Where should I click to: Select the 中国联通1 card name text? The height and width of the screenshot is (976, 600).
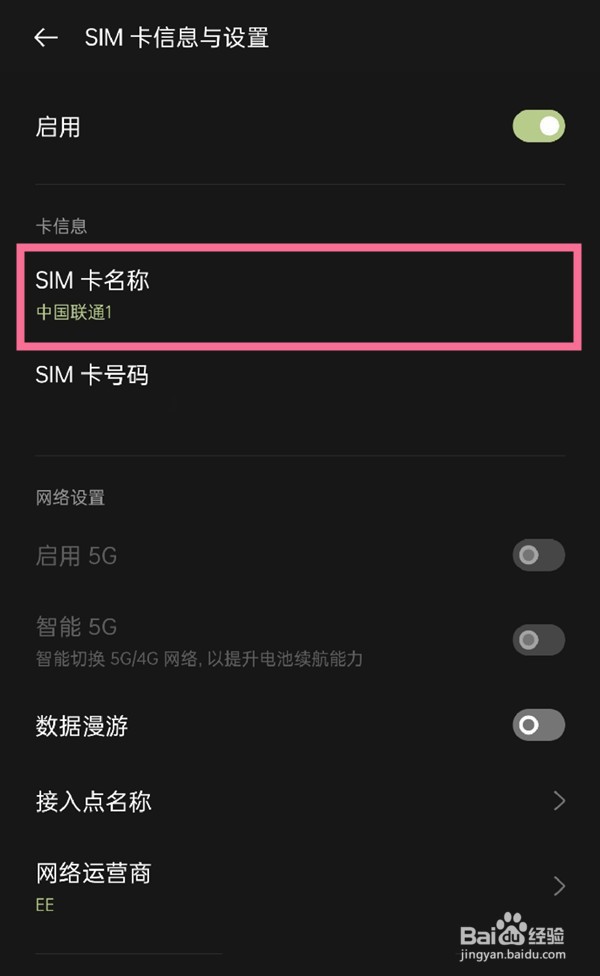coord(73,312)
